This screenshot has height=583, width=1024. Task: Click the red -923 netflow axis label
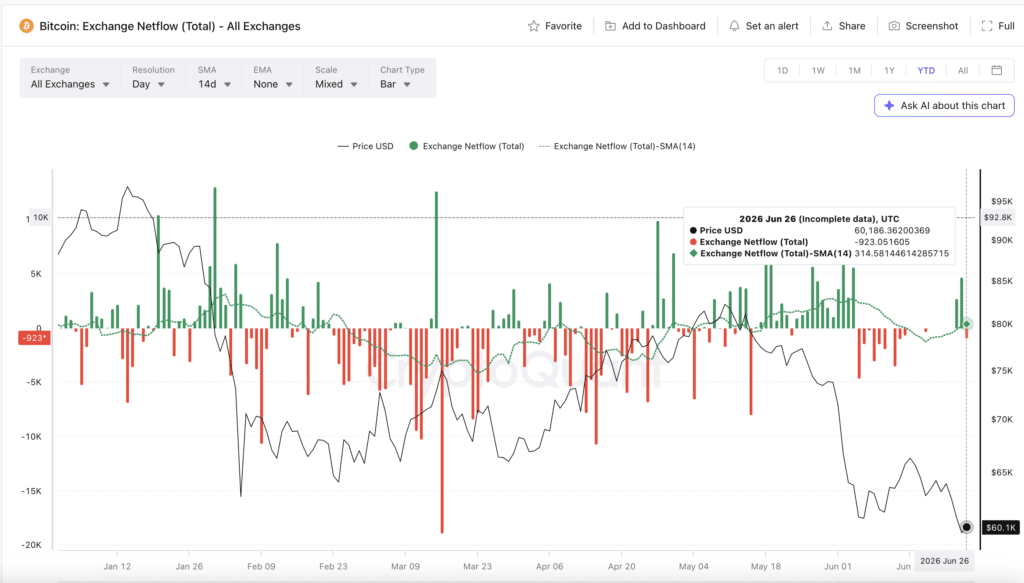(x=34, y=338)
